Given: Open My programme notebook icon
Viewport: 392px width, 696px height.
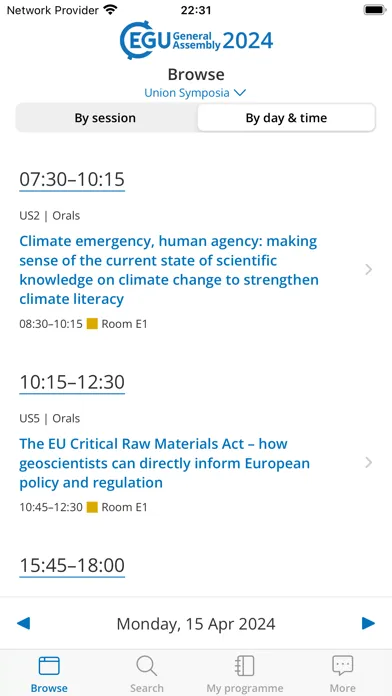Looking at the screenshot, I should 245,666.
